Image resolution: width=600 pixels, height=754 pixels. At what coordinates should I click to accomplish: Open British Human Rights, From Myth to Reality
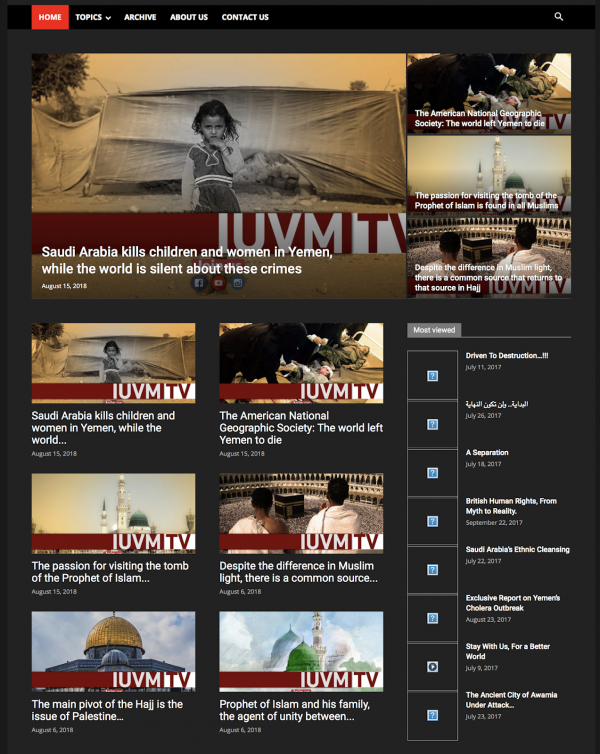tap(511, 506)
